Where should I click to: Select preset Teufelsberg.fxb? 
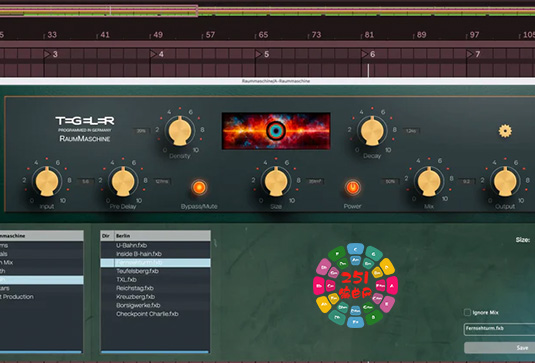156,271
